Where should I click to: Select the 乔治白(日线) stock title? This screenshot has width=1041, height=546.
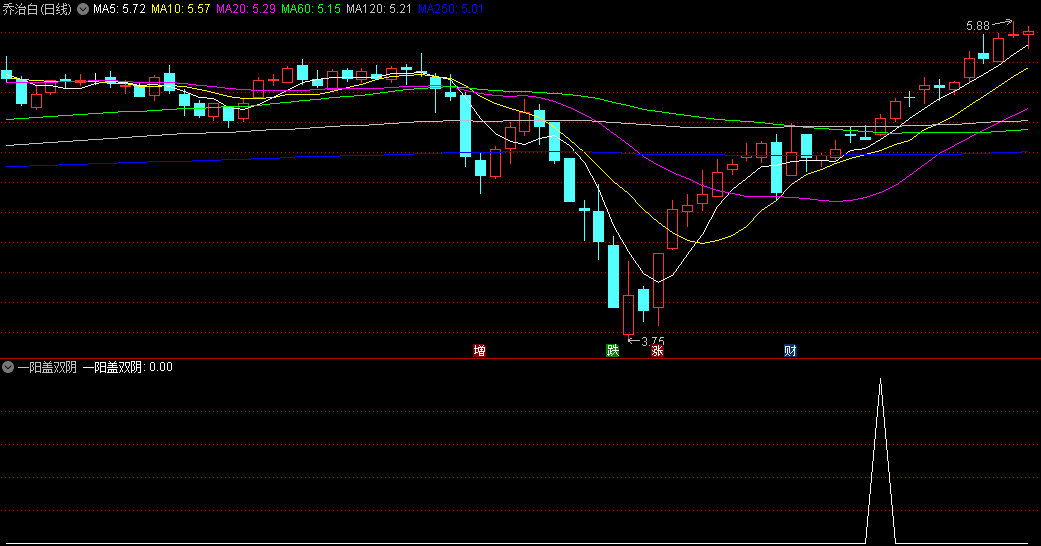pyautogui.click(x=37, y=9)
